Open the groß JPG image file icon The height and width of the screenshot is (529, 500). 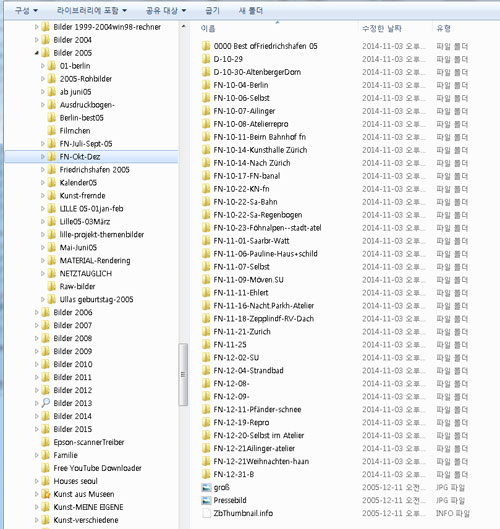pyautogui.click(x=206, y=488)
